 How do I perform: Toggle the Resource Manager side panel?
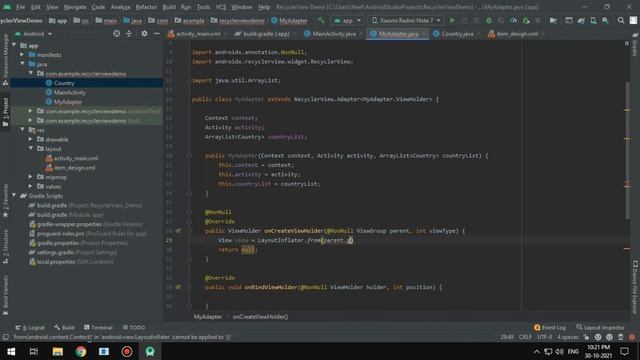5,60
